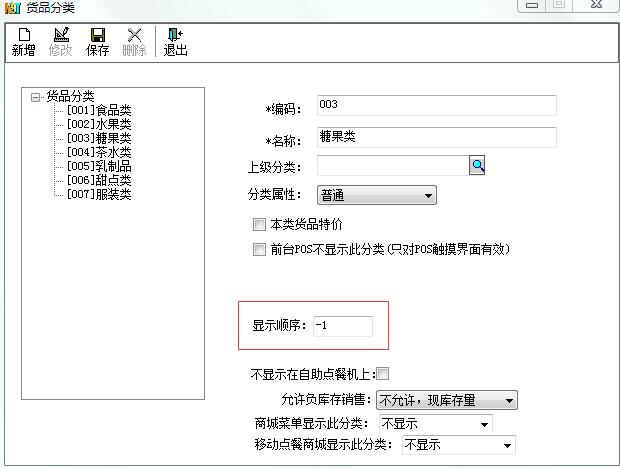Viewport: 620px width, 468px height.
Task: Open the 商城菜单显示此分类 dropdown
Action: [x=435, y=424]
